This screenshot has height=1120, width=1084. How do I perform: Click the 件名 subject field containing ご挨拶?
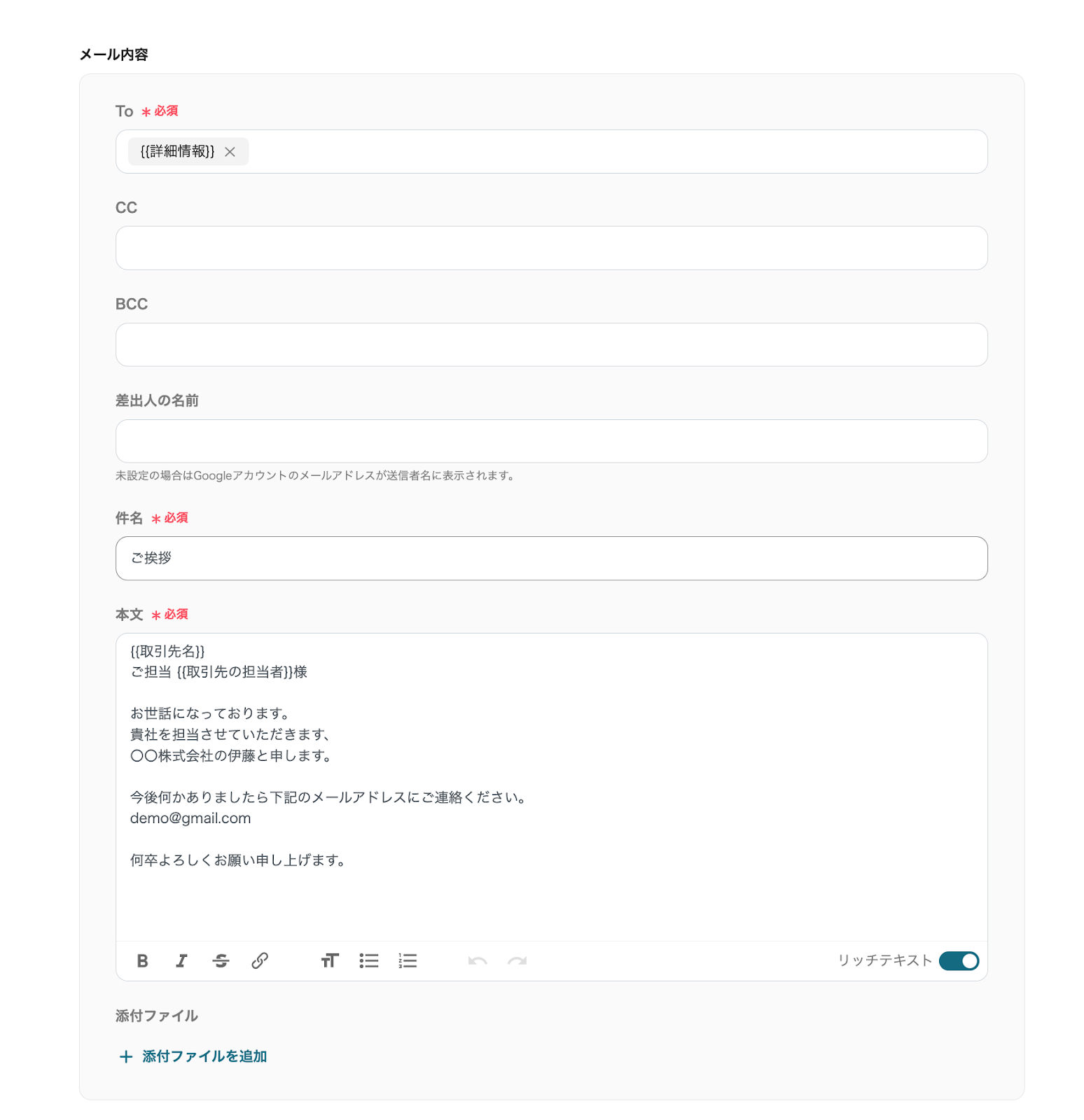coord(552,559)
